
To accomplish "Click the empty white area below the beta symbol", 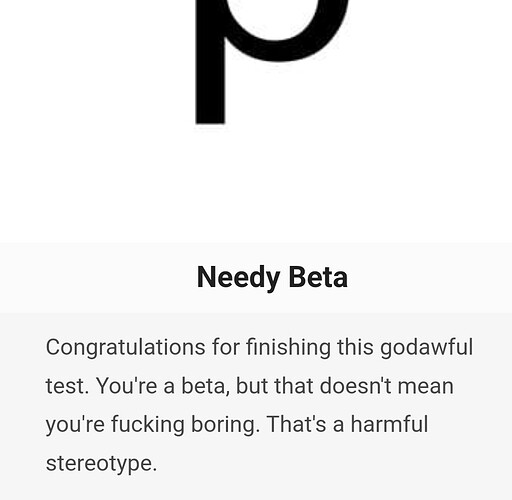I will 256,183.
